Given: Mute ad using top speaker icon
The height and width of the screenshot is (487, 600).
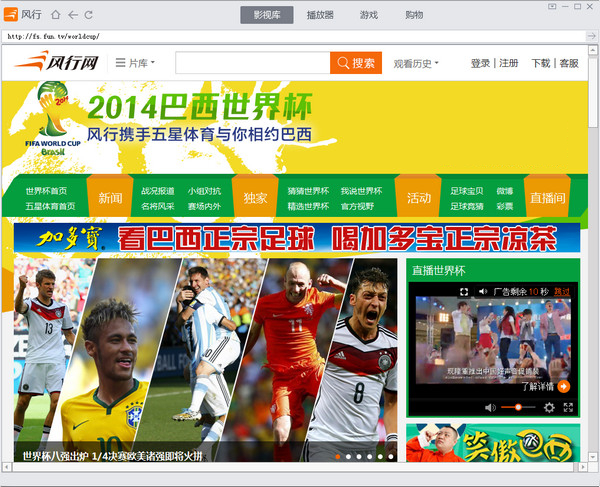Looking at the screenshot, I should pyautogui.click(x=483, y=292).
